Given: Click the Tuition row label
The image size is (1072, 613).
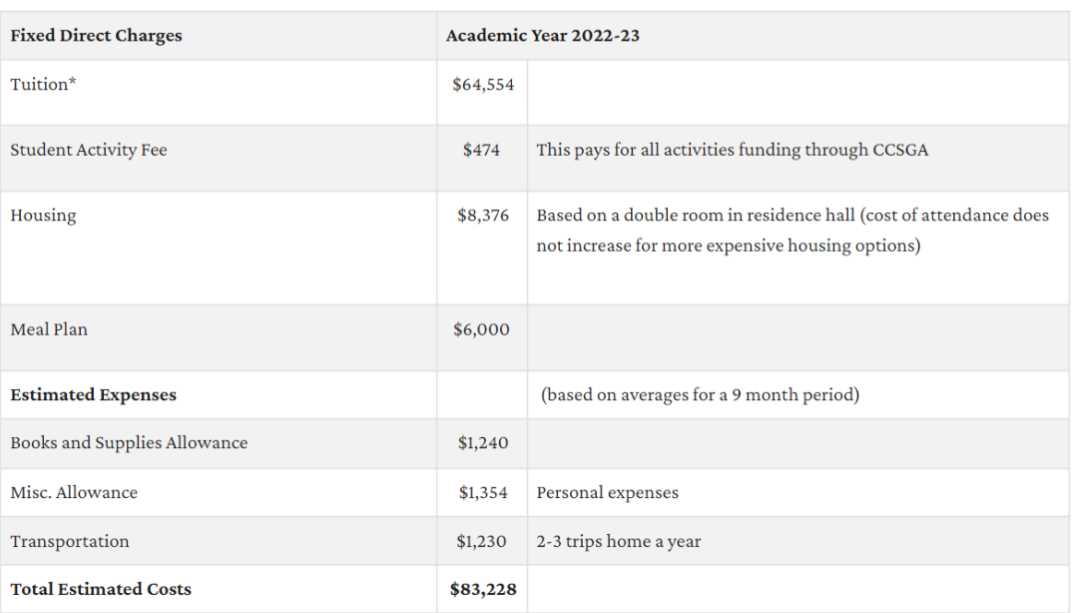Looking at the screenshot, I should (x=43, y=84).
